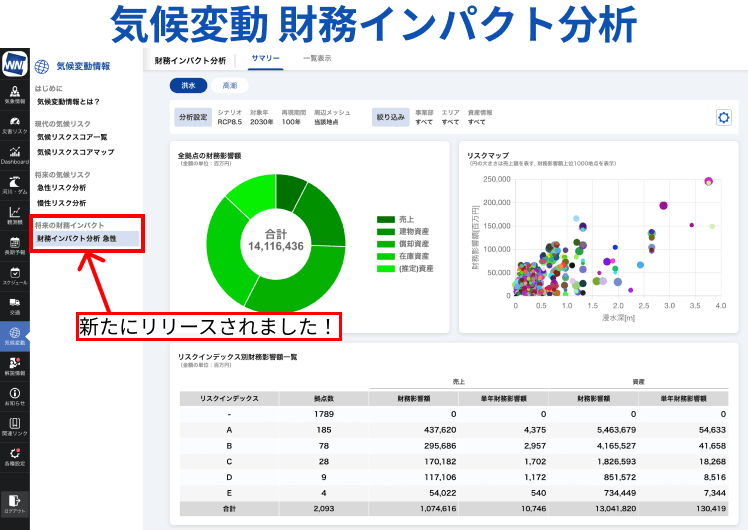Open the 気象情報 sidebar icon

pos(14,94)
